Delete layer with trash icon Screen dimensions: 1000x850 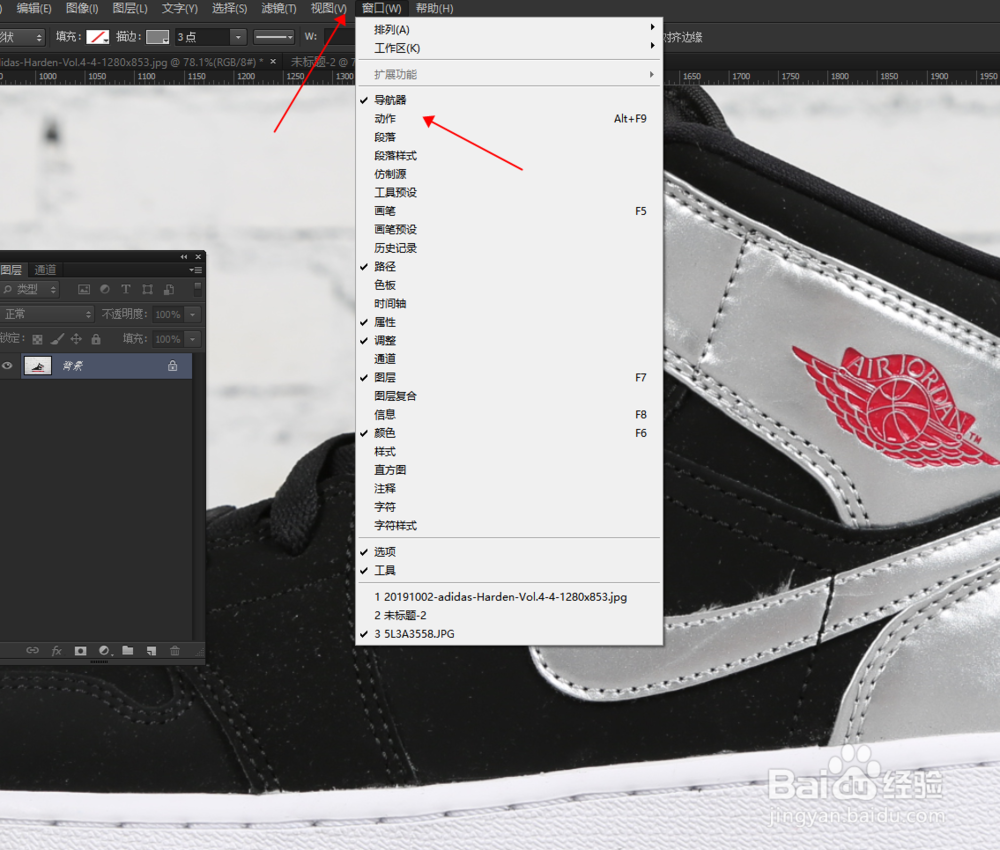click(175, 650)
